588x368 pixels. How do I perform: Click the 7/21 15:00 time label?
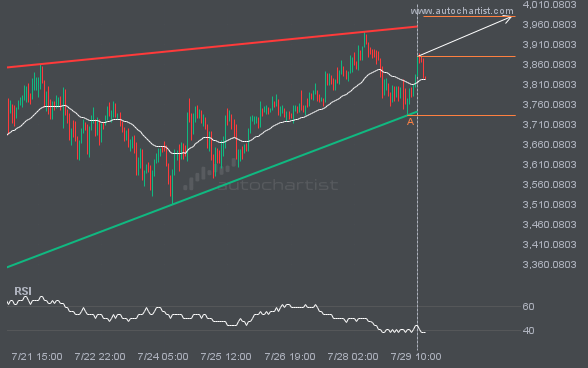click(37, 356)
